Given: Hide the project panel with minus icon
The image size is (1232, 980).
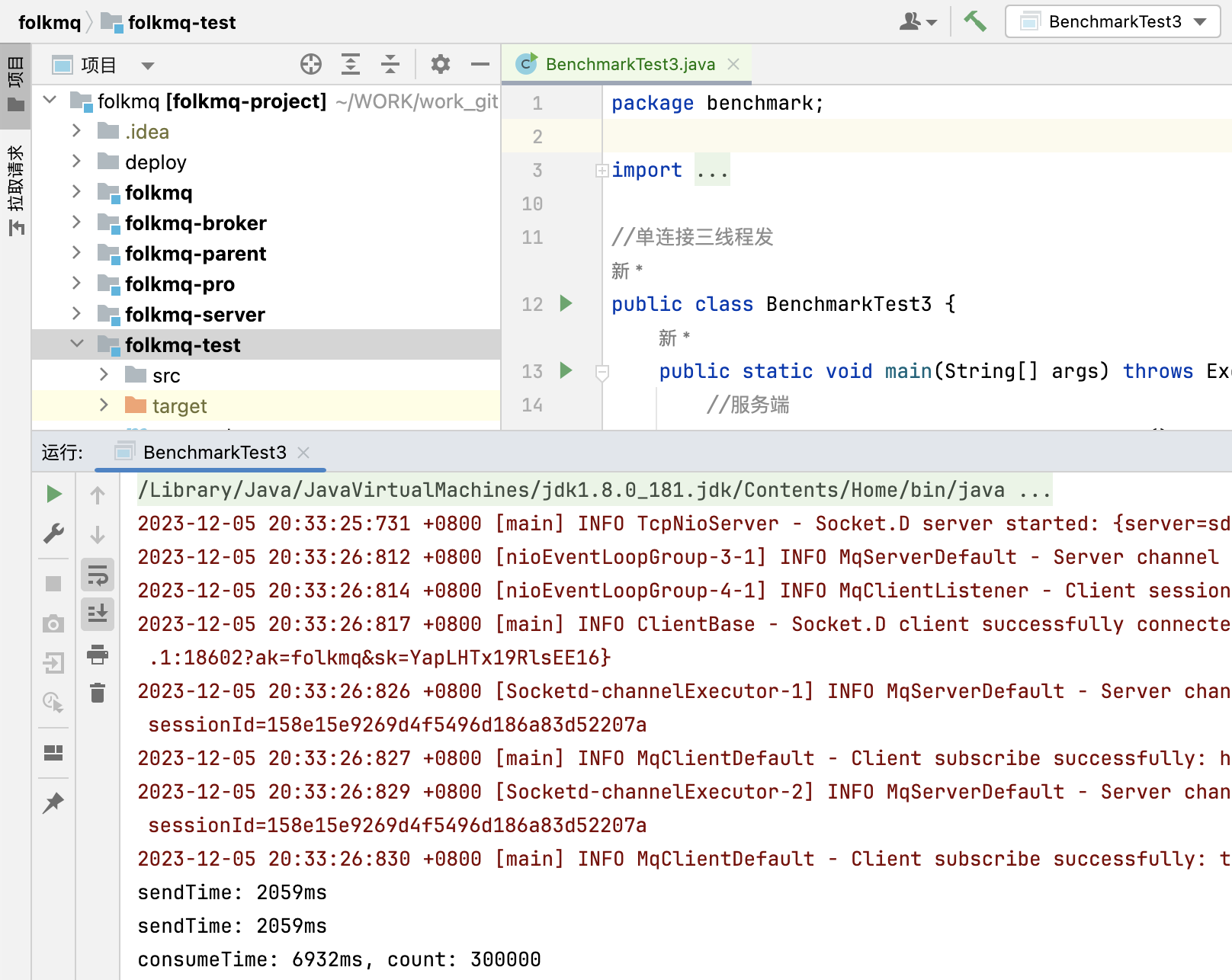Looking at the screenshot, I should click(x=480, y=65).
